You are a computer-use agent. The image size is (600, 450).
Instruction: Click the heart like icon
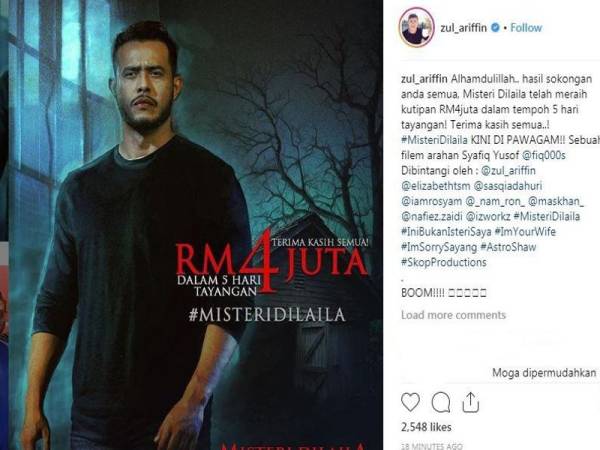coord(410,402)
